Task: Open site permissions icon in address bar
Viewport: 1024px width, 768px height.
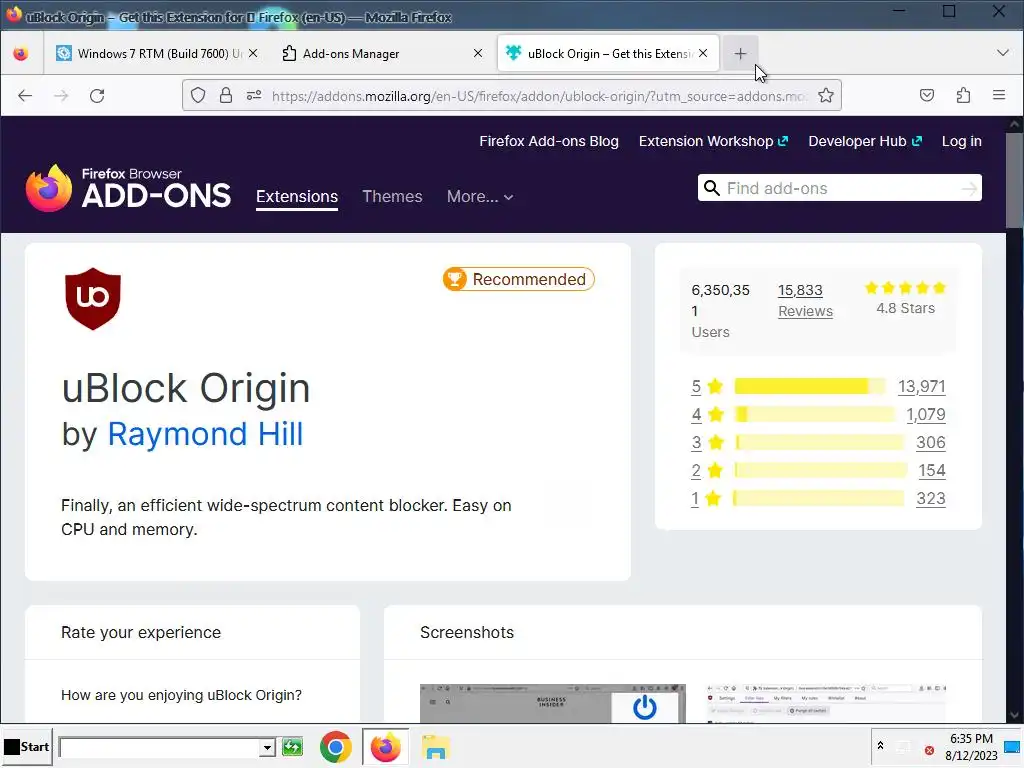Action: [x=254, y=96]
